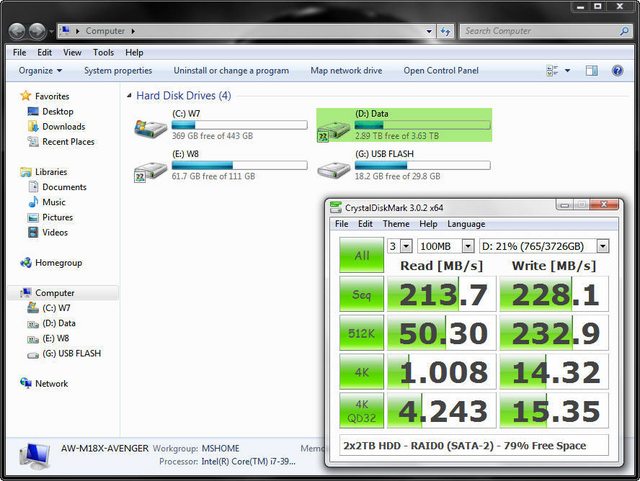Open the Explorer Help menu

point(134,52)
